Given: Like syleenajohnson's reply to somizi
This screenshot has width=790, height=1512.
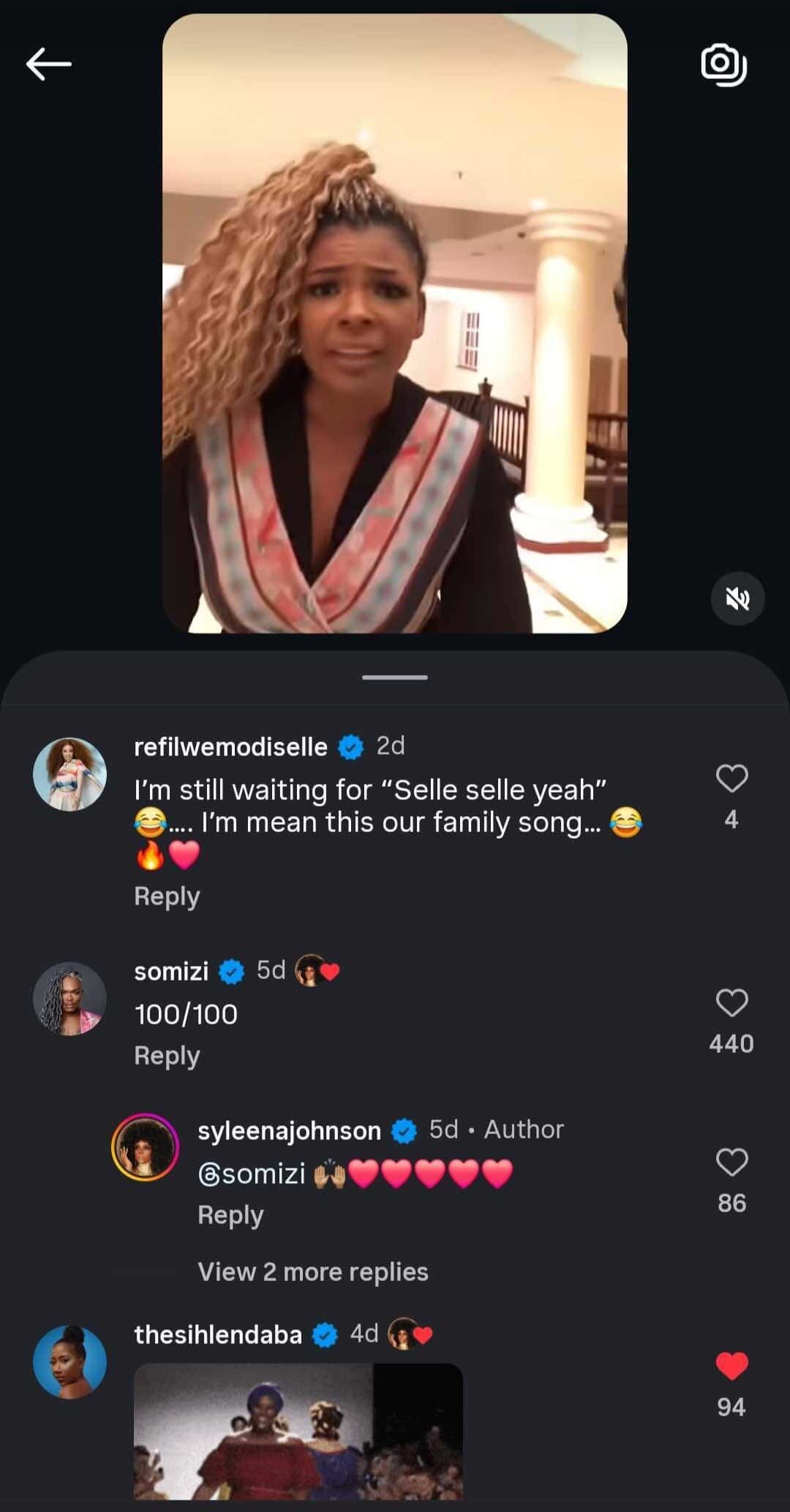Looking at the screenshot, I should [x=731, y=1163].
